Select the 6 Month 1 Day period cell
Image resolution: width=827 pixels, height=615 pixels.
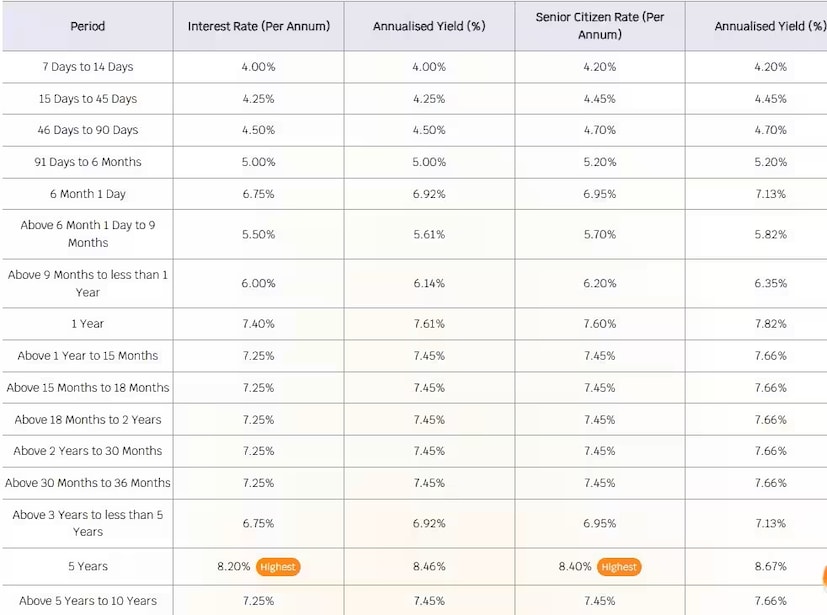pos(88,194)
